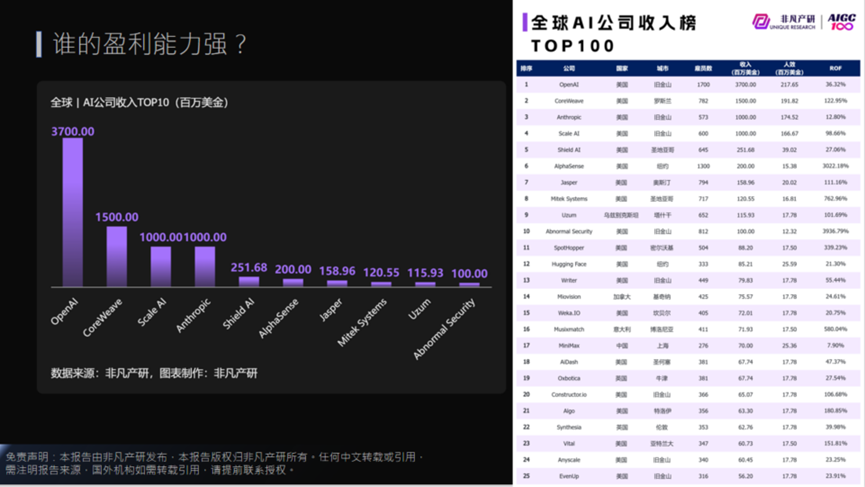Click the 数据来源 source line under the chart
865x487 pixels.
[154, 373]
